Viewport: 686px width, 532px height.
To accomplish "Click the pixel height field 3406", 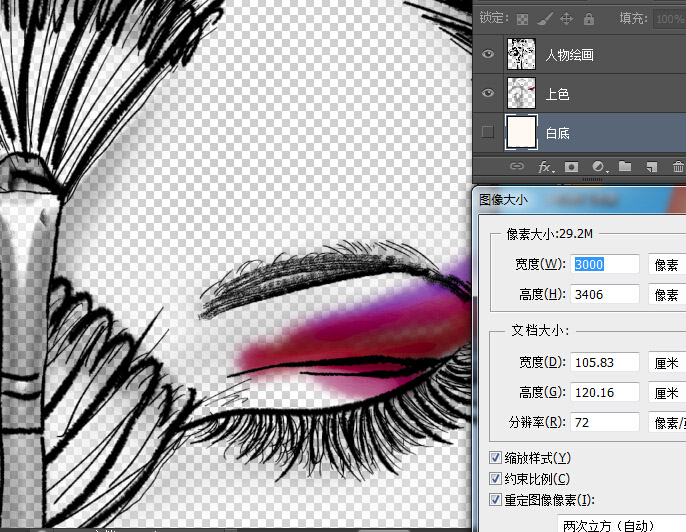I will [x=605, y=294].
